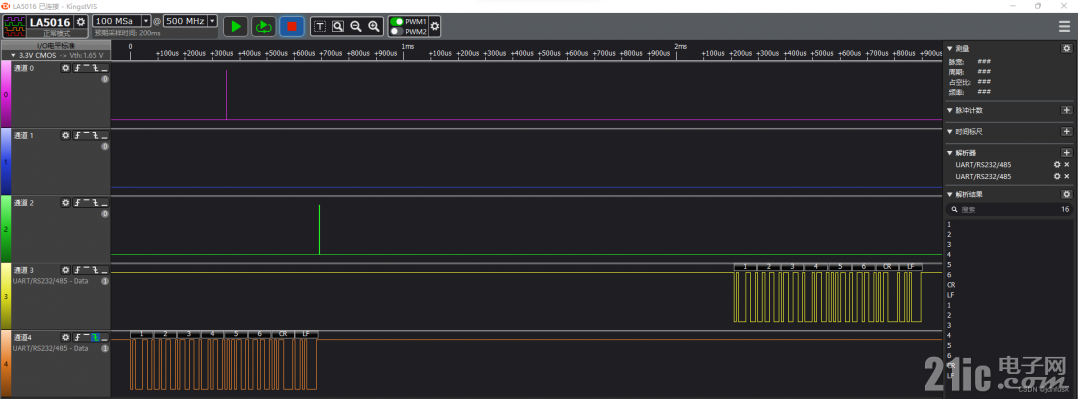Image resolution: width=1078 pixels, height=399 pixels.
Task: Remove the first UART/RS232/485 analyzer
Action: (1067, 165)
